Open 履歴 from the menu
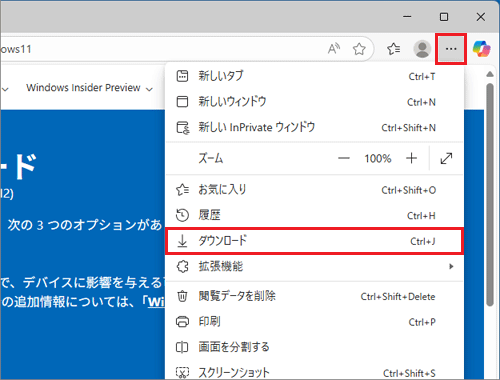500x380 pixels. pyautogui.click(x=314, y=215)
